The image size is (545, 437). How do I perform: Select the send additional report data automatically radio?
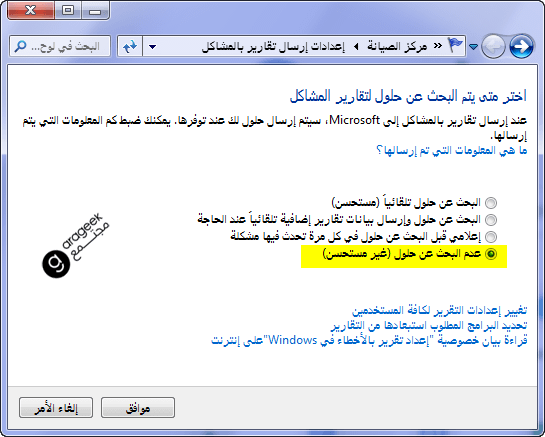(x=491, y=220)
